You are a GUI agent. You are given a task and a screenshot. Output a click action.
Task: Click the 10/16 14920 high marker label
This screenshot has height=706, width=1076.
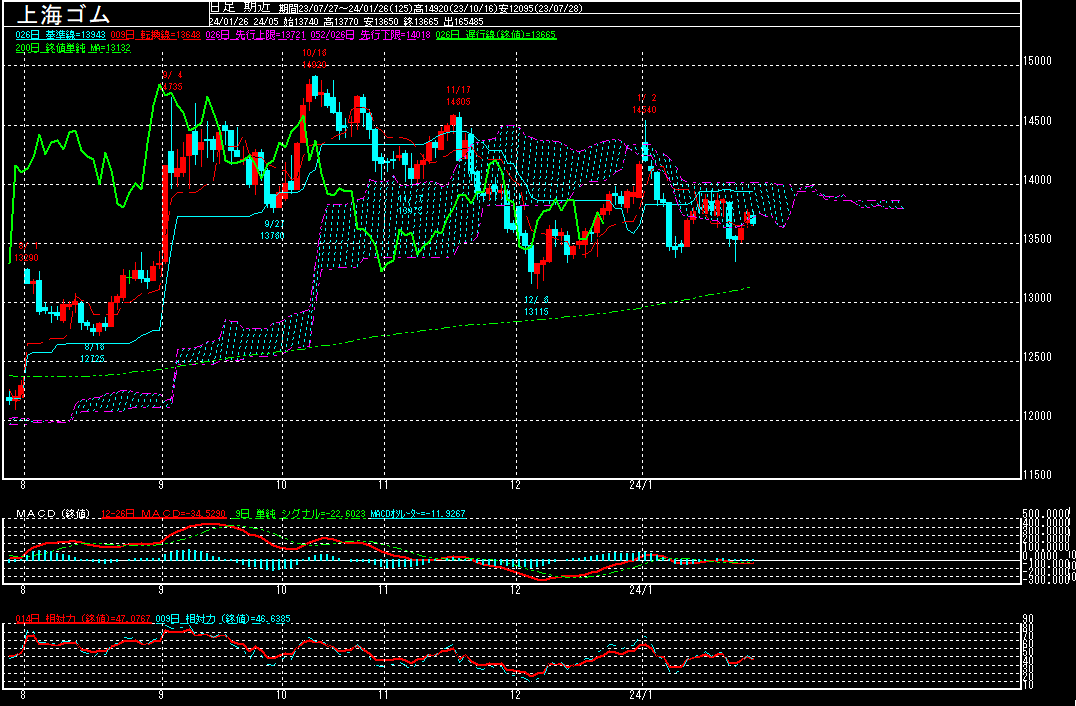(x=314, y=58)
